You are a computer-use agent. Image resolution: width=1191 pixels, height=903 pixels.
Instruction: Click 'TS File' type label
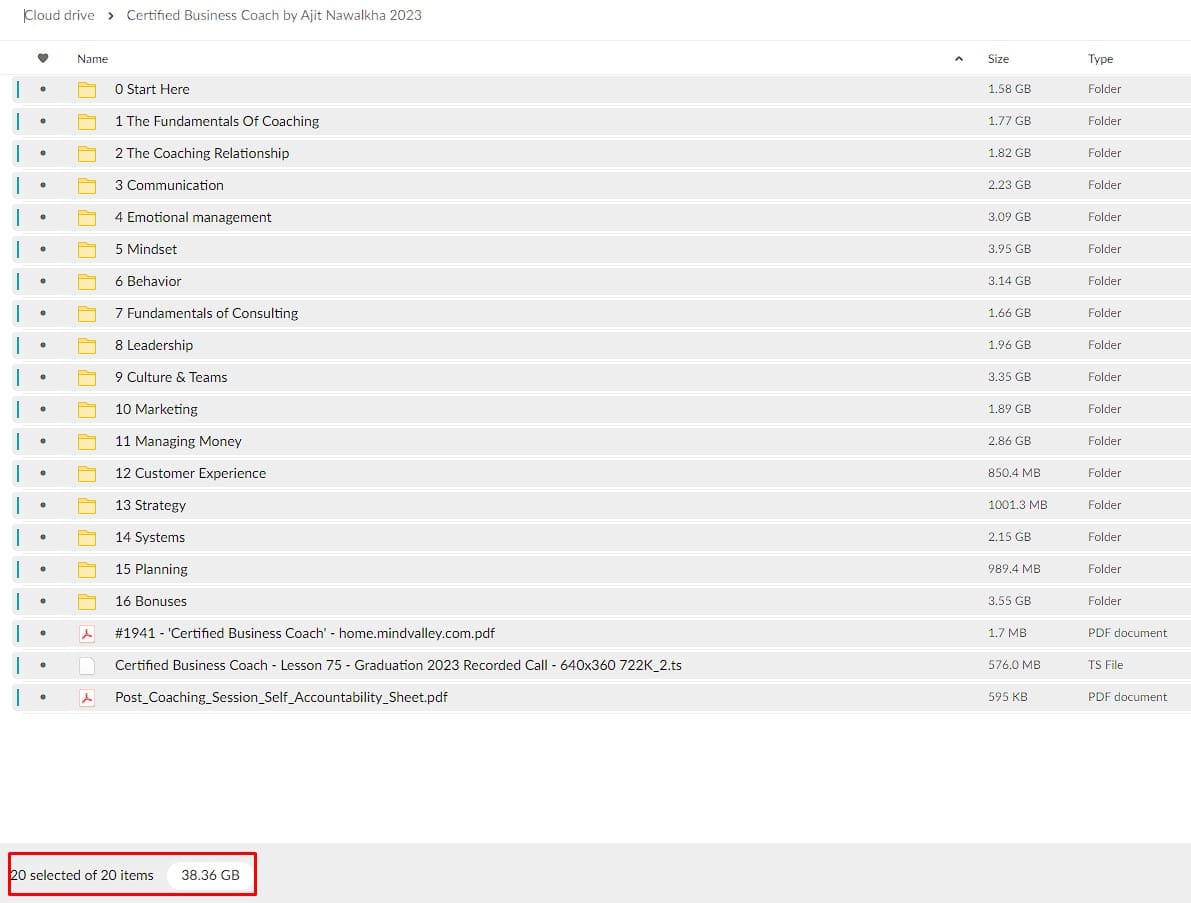(x=1105, y=665)
